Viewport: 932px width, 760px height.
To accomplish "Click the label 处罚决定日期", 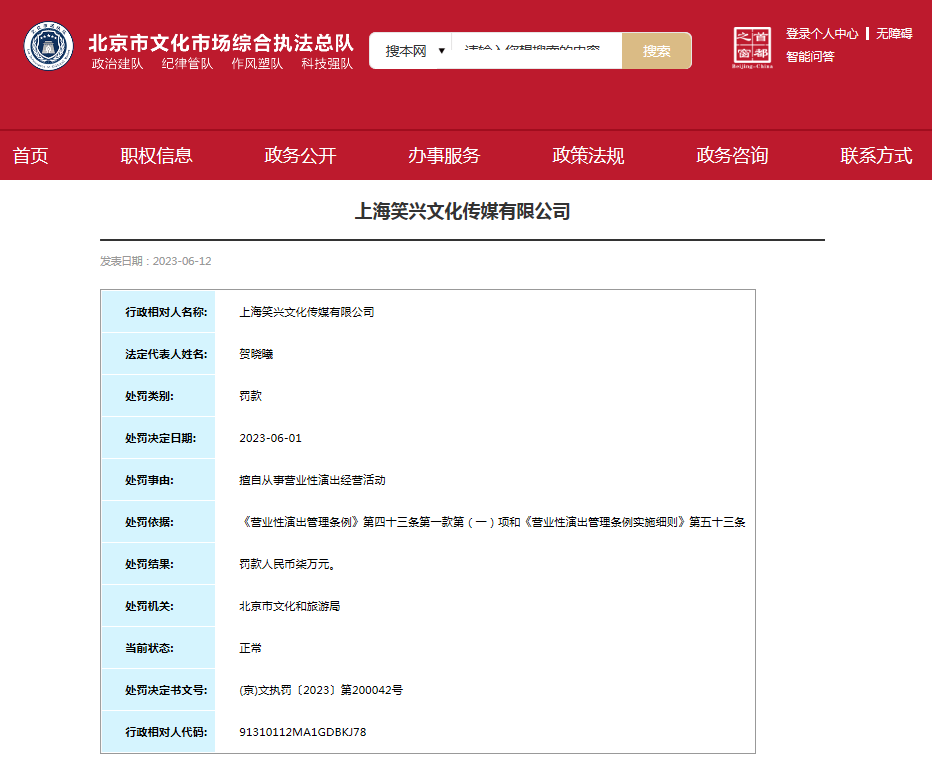I will pos(160,439).
